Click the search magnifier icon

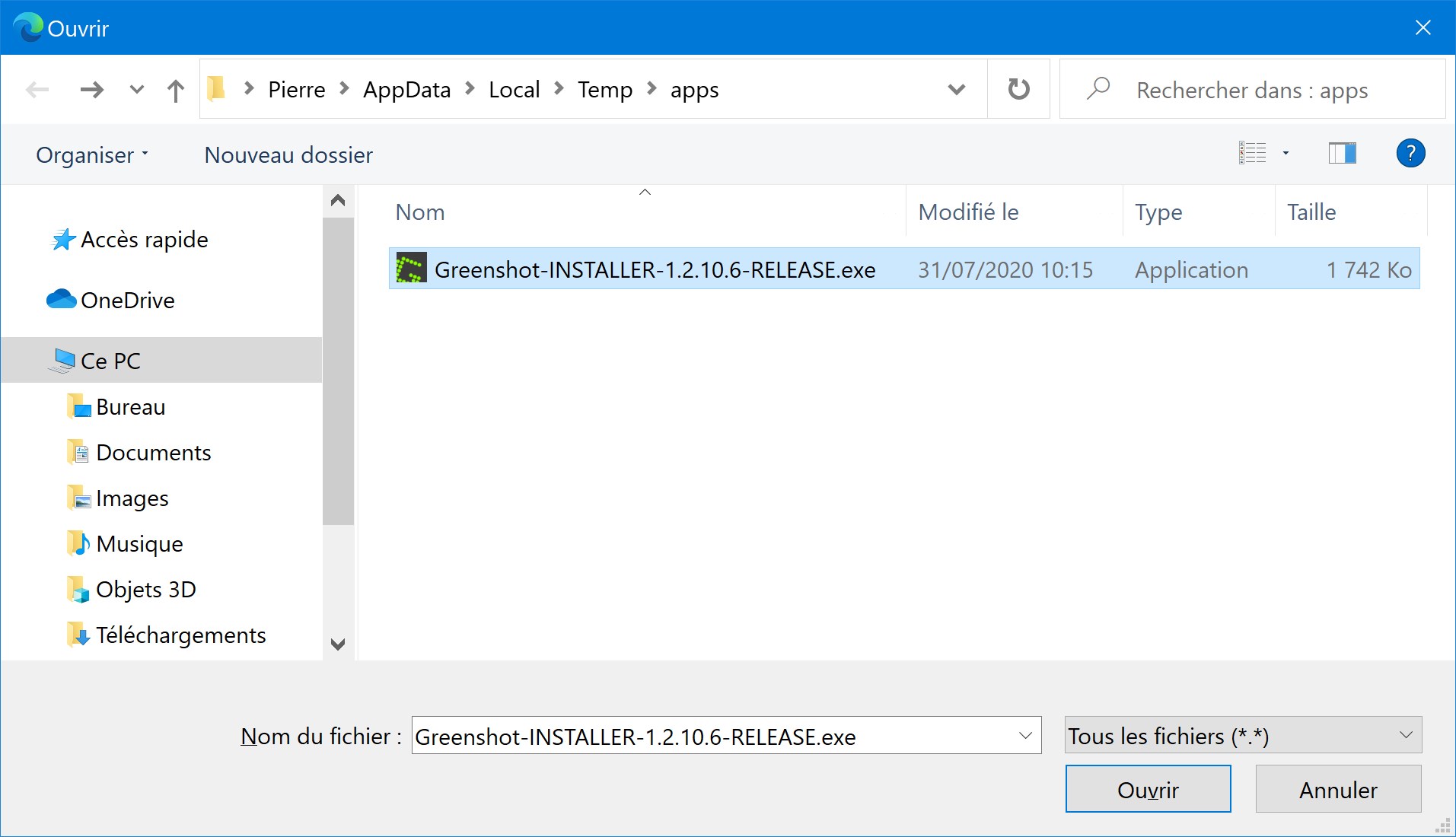point(1098,89)
